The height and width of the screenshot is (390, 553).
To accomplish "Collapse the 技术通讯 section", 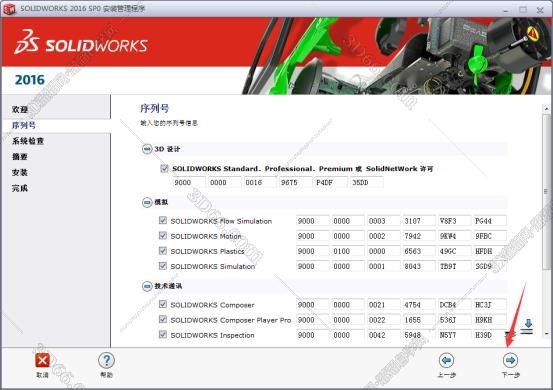I will 147,286.
